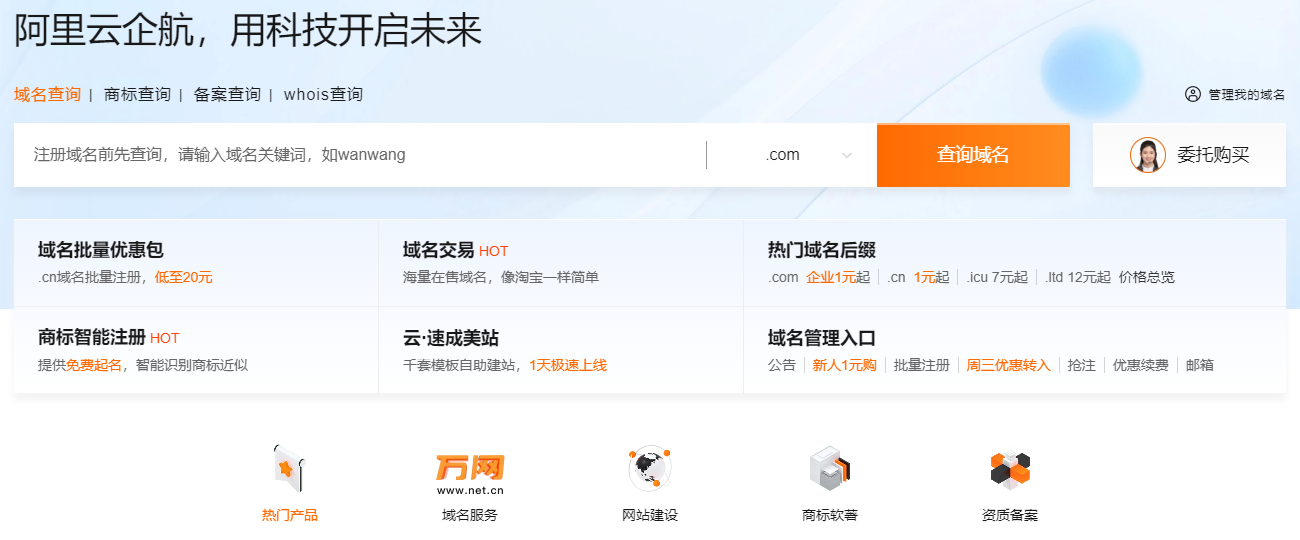Click the 1天极速上线 highlighted text

tap(568, 365)
